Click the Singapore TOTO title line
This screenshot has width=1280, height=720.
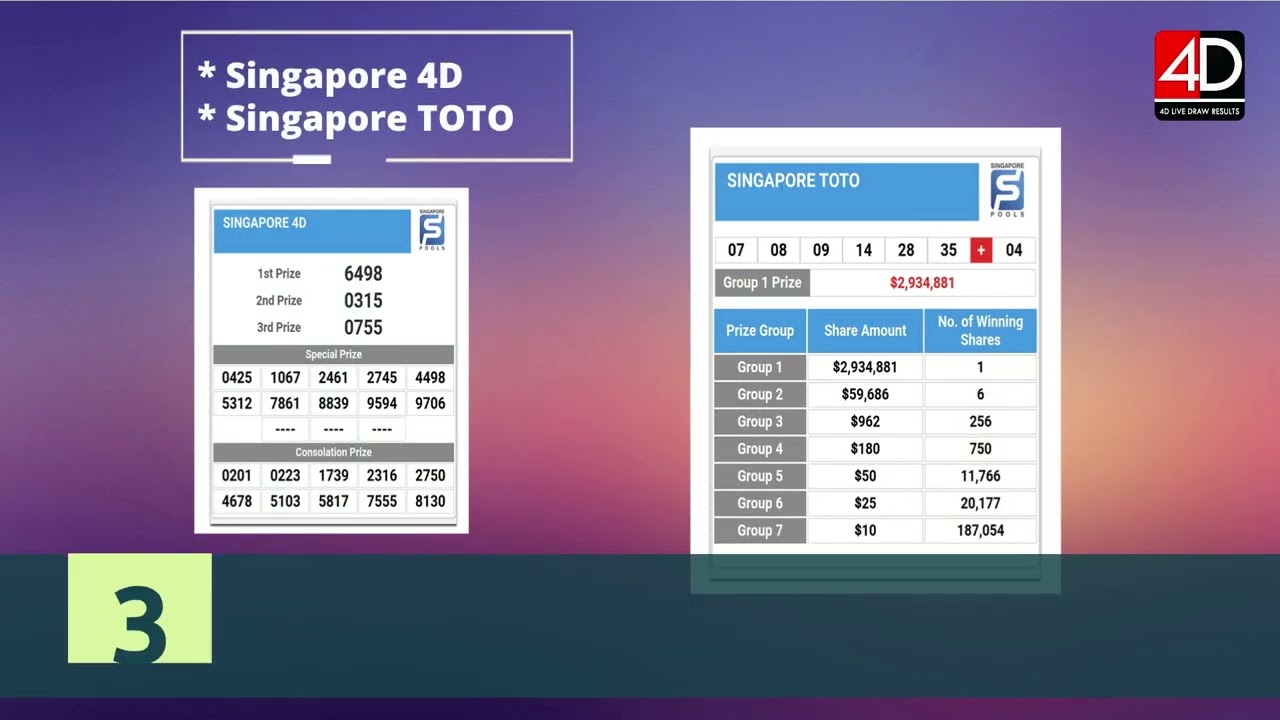coord(356,118)
